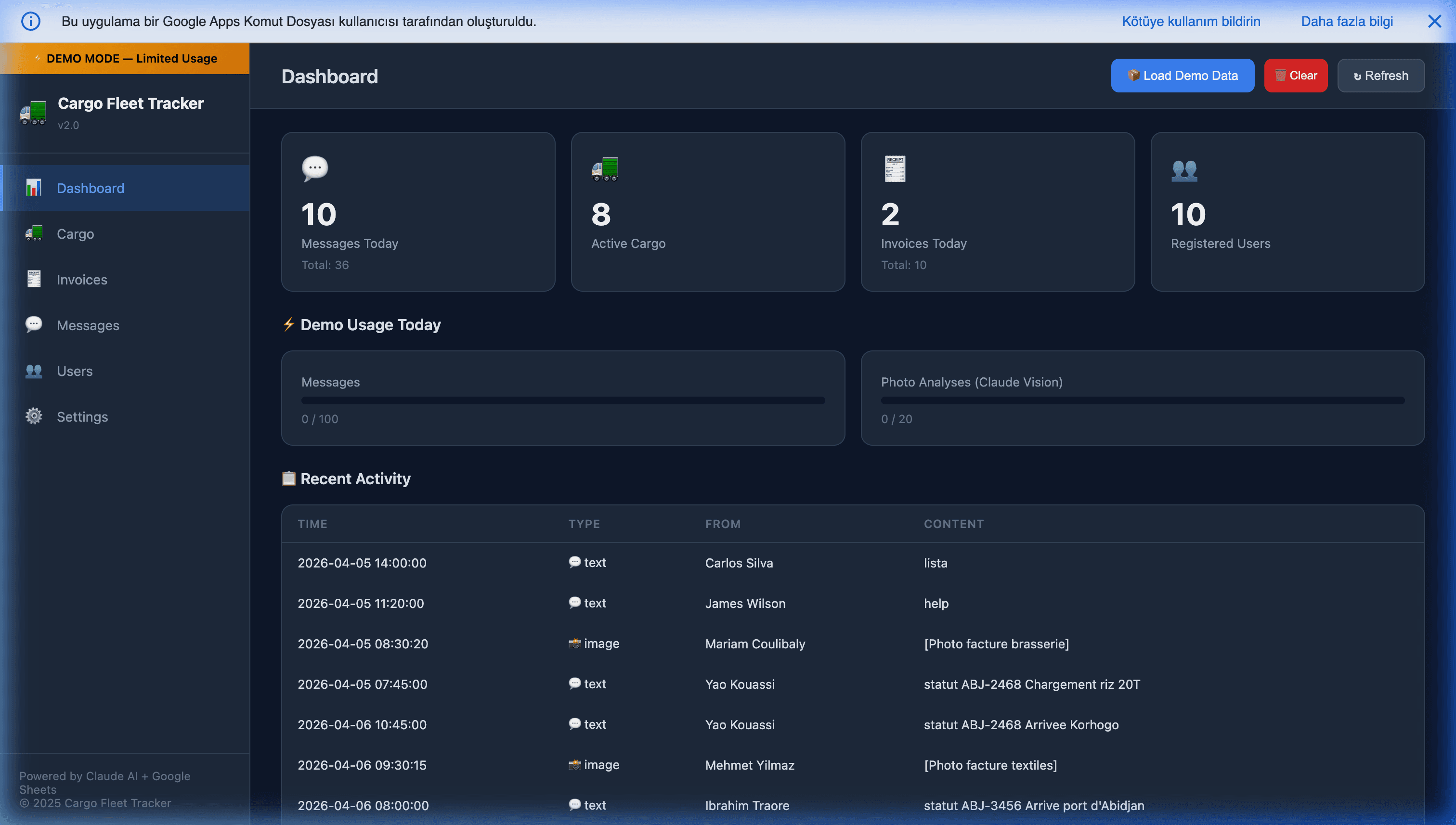The width and height of the screenshot is (1456, 825).
Task: Click the Settings gear icon
Action: coord(33,416)
